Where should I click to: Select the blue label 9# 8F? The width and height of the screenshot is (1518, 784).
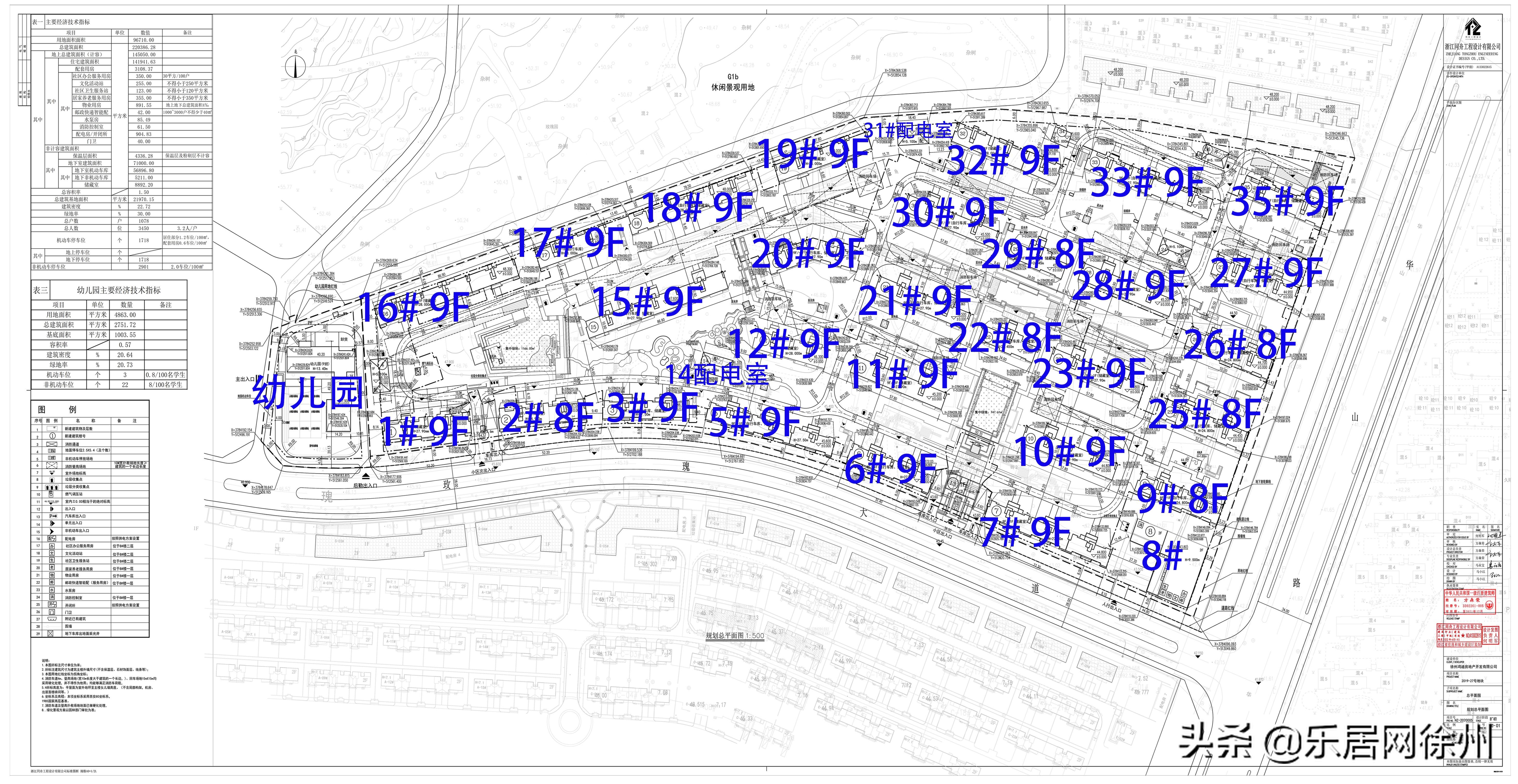pos(1182,498)
